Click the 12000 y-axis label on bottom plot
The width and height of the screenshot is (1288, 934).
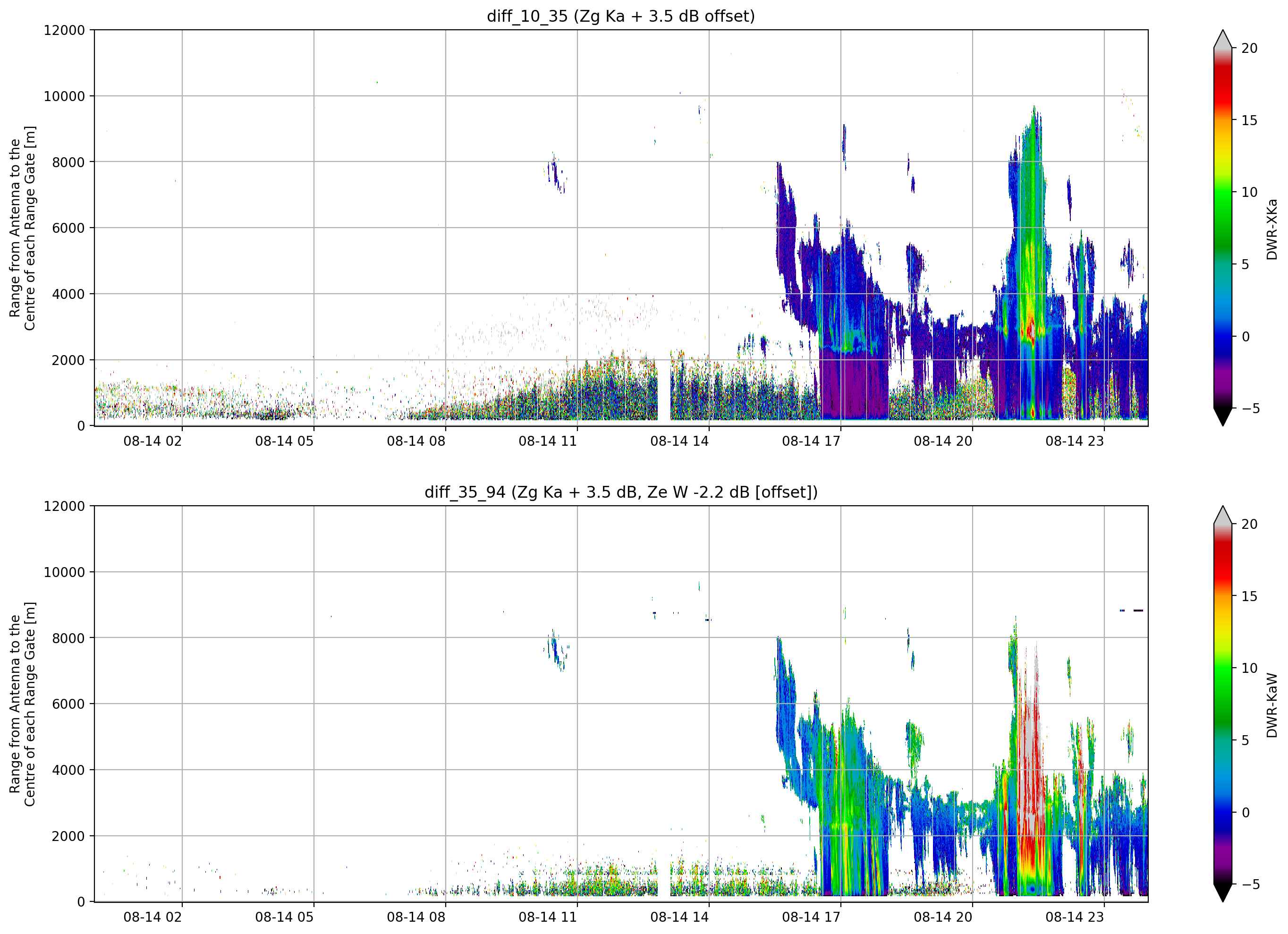64,507
